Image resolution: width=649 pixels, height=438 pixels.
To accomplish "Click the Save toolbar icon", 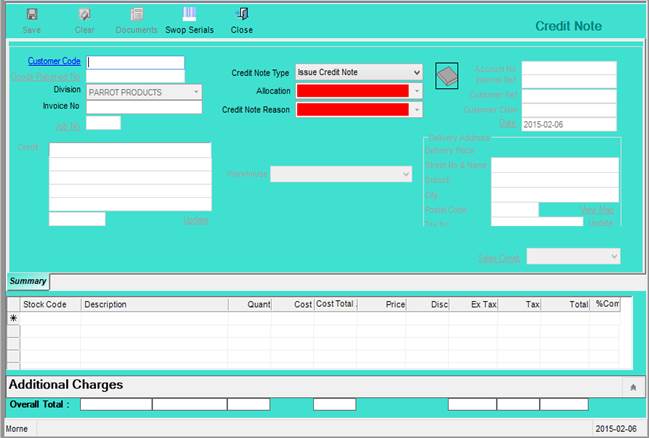I will 31,14.
